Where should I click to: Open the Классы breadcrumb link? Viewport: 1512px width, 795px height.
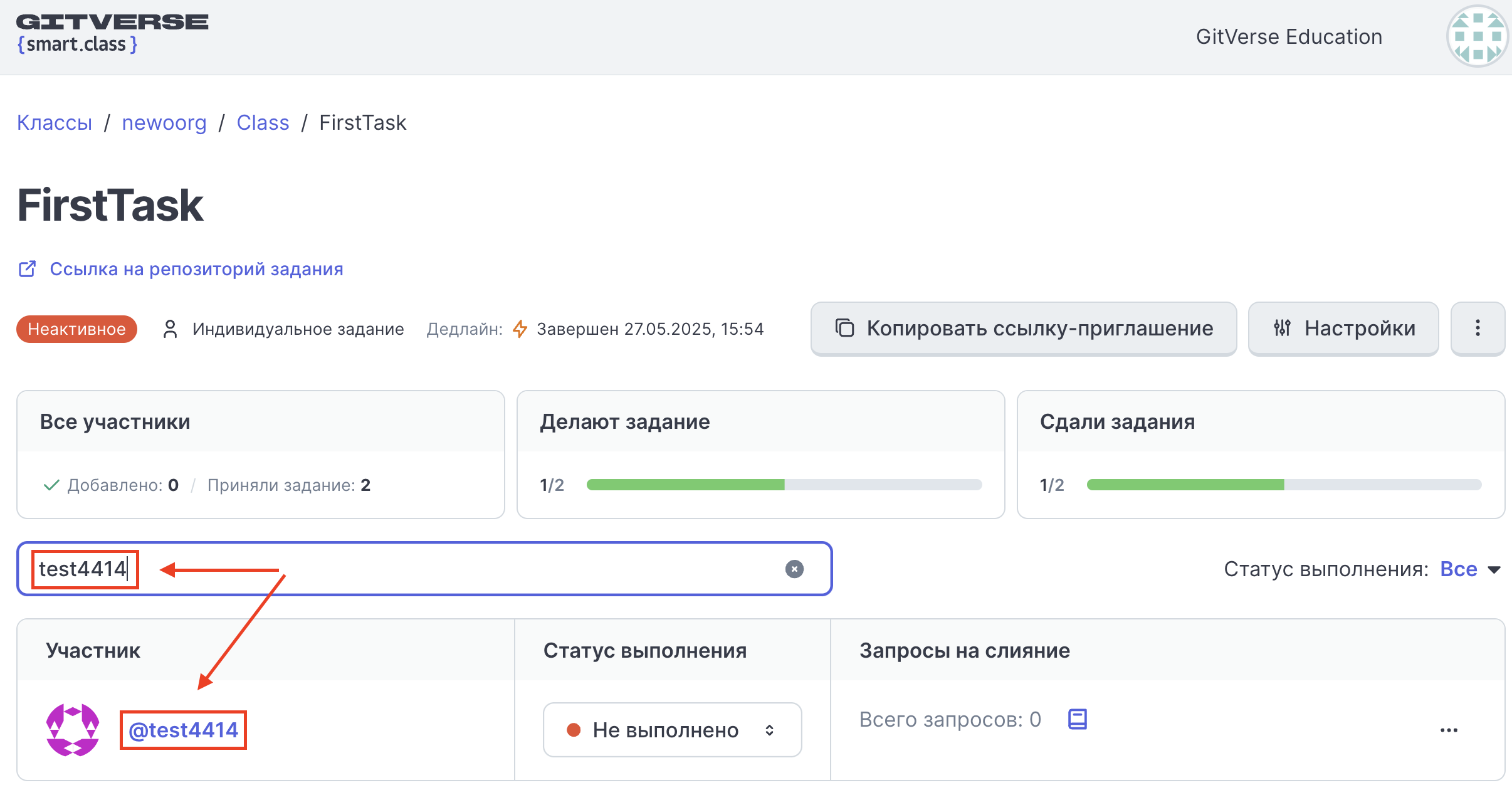(x=55, y=122)
